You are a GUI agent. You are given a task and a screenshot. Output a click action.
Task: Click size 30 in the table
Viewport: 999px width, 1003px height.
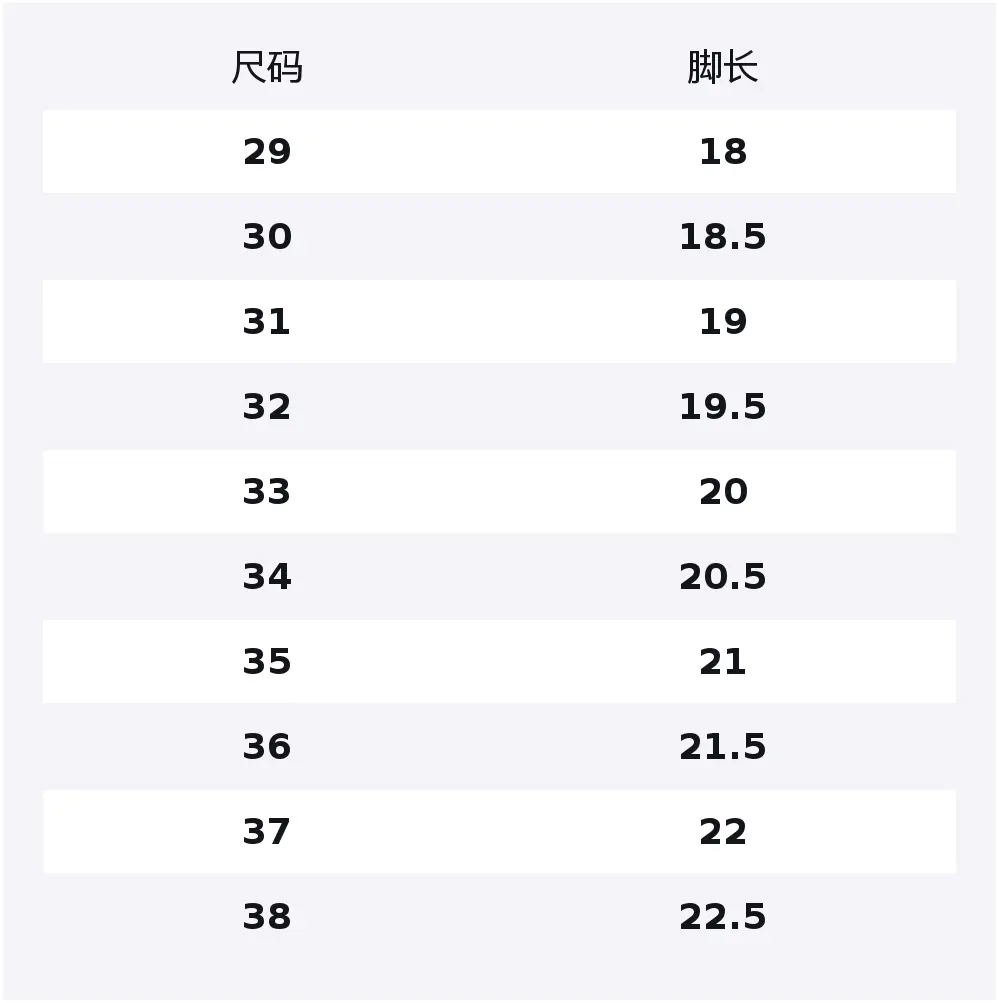coord(267,237)
